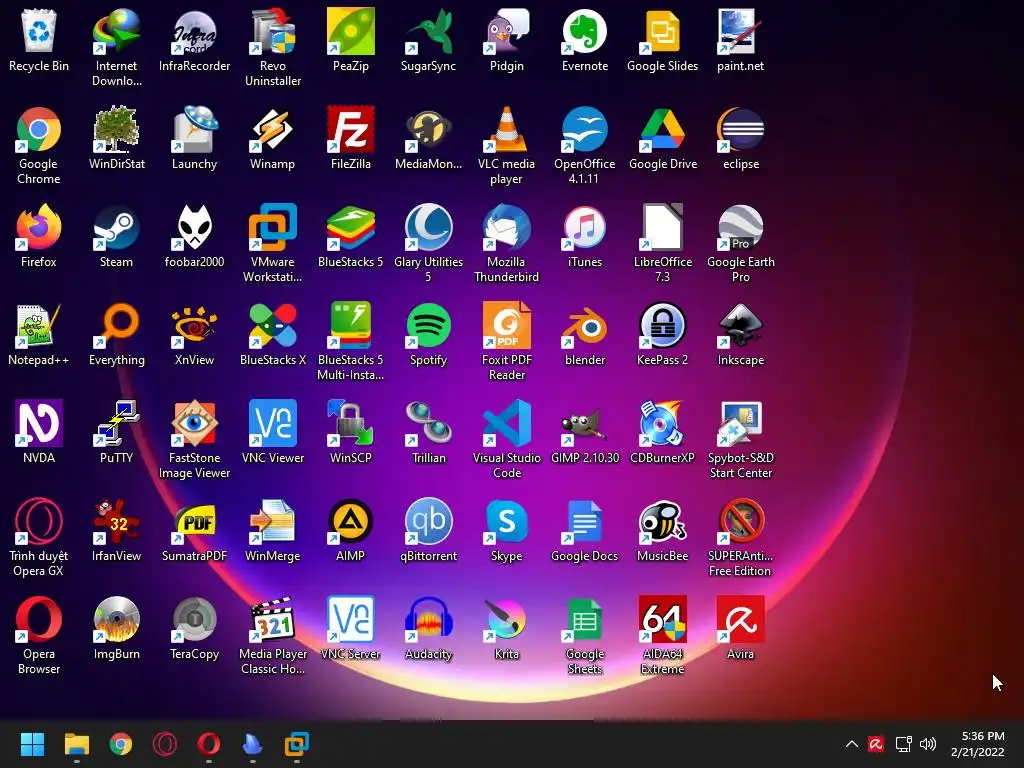Select the Firefox desktop icon

click(x=39, y=227)
